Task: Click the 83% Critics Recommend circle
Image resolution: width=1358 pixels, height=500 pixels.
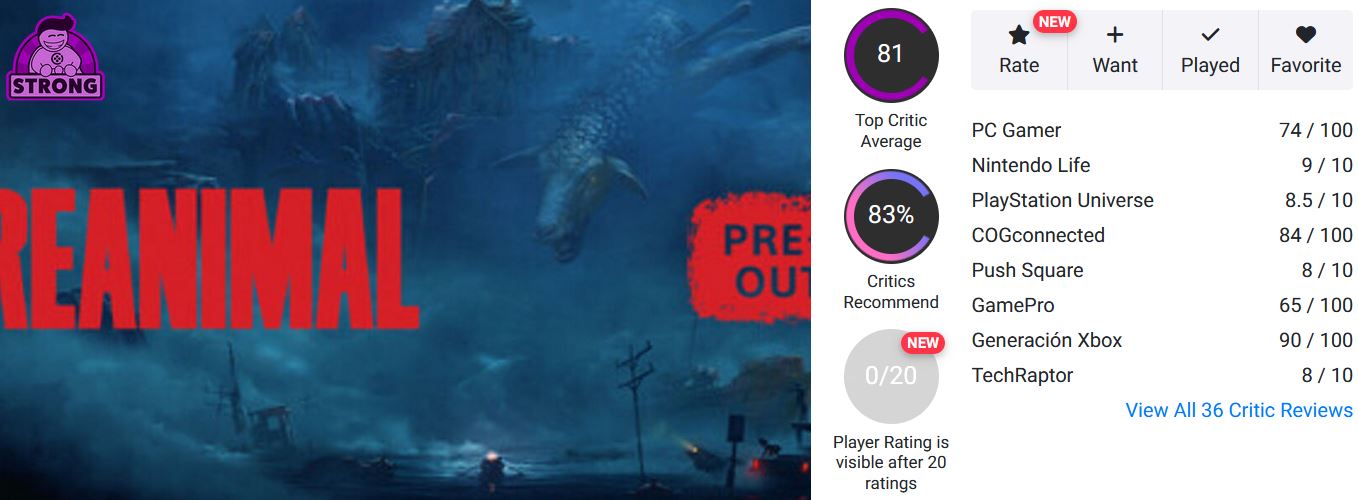Action: coord(890,216)
